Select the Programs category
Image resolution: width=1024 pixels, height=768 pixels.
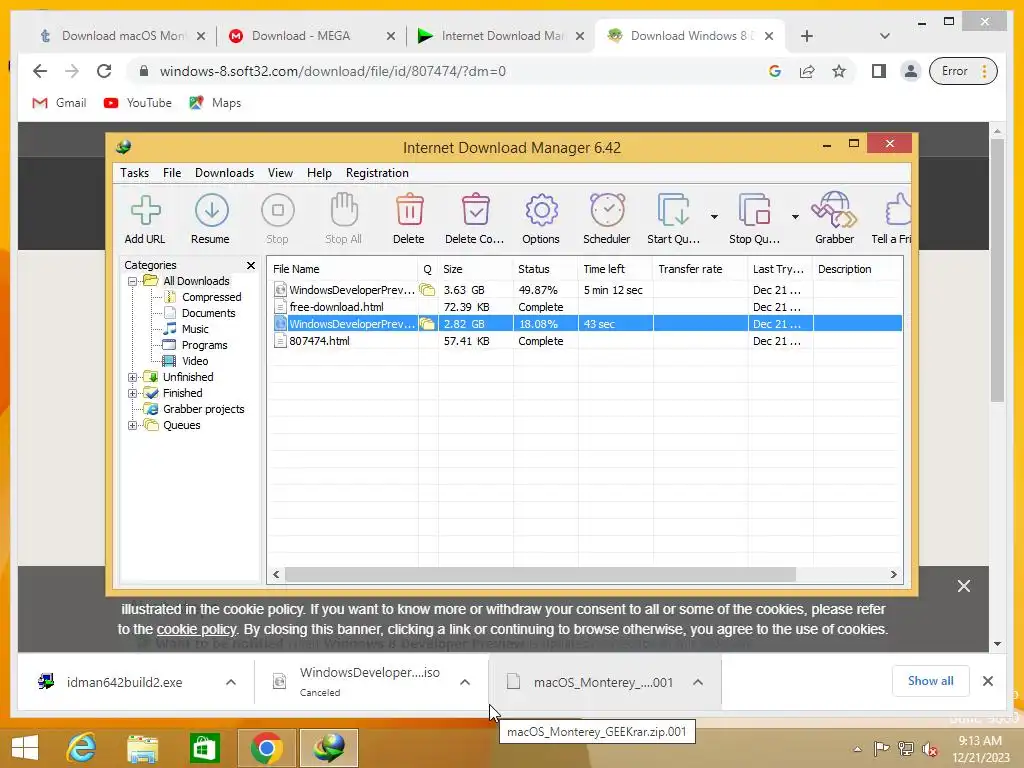[x=204, y=345]
